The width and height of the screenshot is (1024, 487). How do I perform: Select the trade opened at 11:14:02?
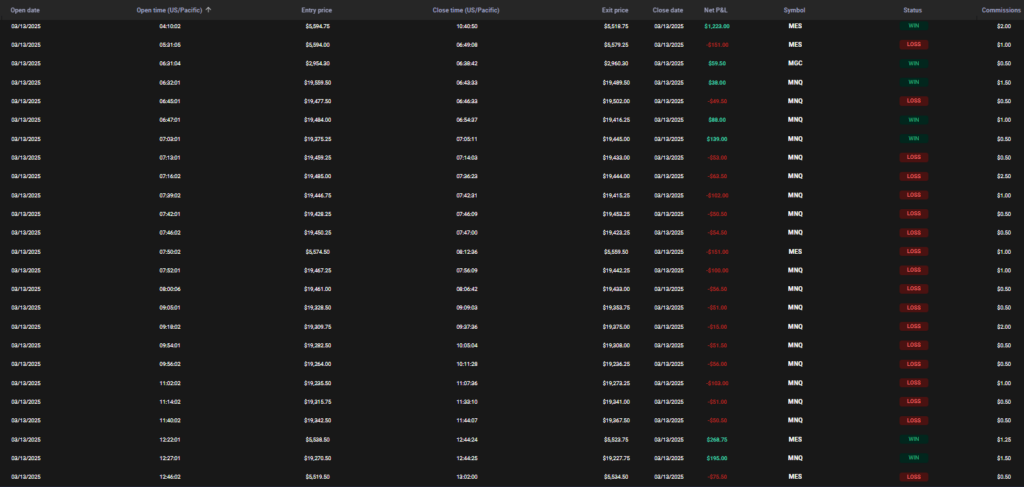(x=512, y=401)
